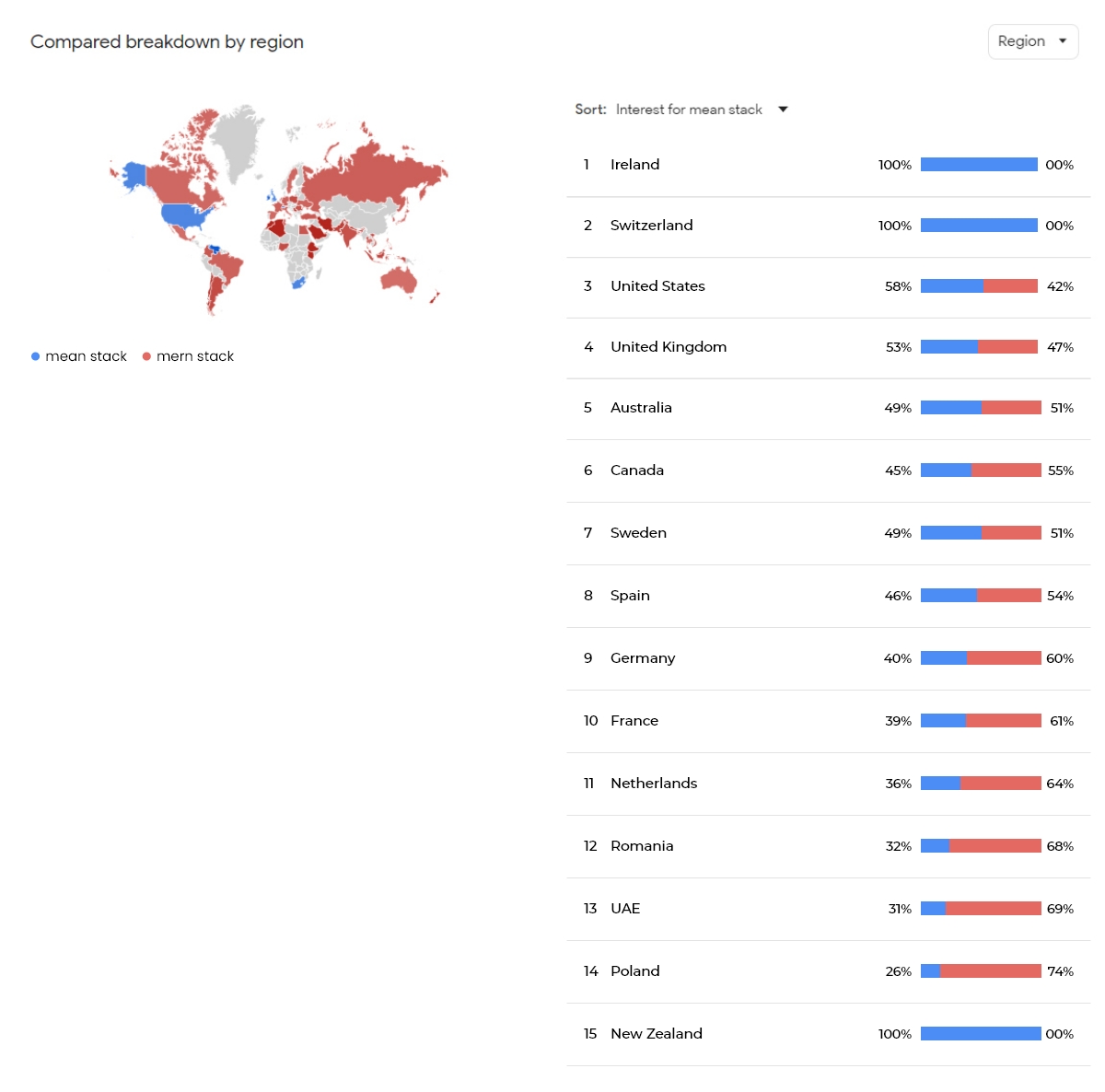The image size is (1105, 1092).
Task: Click the blue mean stack legend dot
Action: click(35, 356)
